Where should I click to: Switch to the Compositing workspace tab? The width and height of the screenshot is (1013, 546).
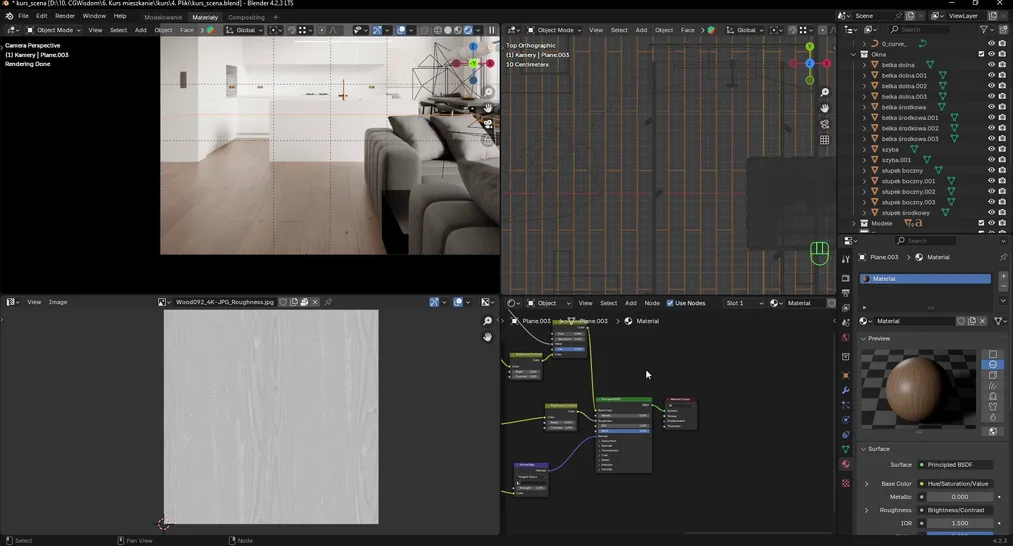[x=246, y=17]
